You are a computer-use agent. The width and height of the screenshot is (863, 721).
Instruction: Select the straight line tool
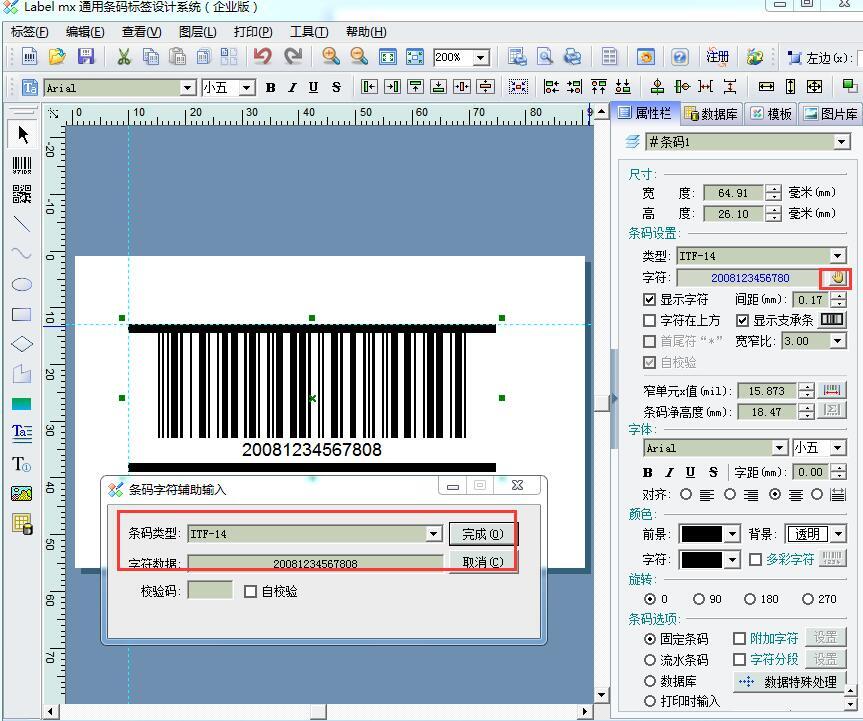[21, 224]
